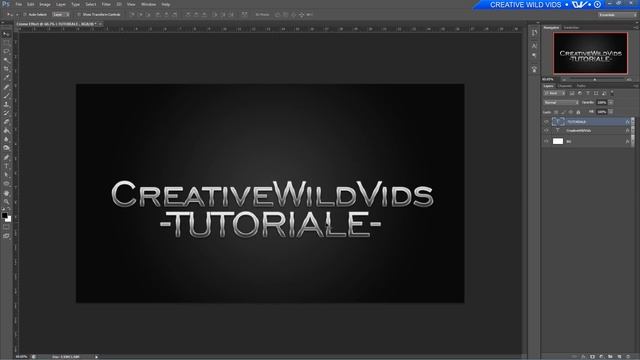Open the collapsed Character panel icon
This screenshot has width=640, height=360.
click(x=534, y=46)
